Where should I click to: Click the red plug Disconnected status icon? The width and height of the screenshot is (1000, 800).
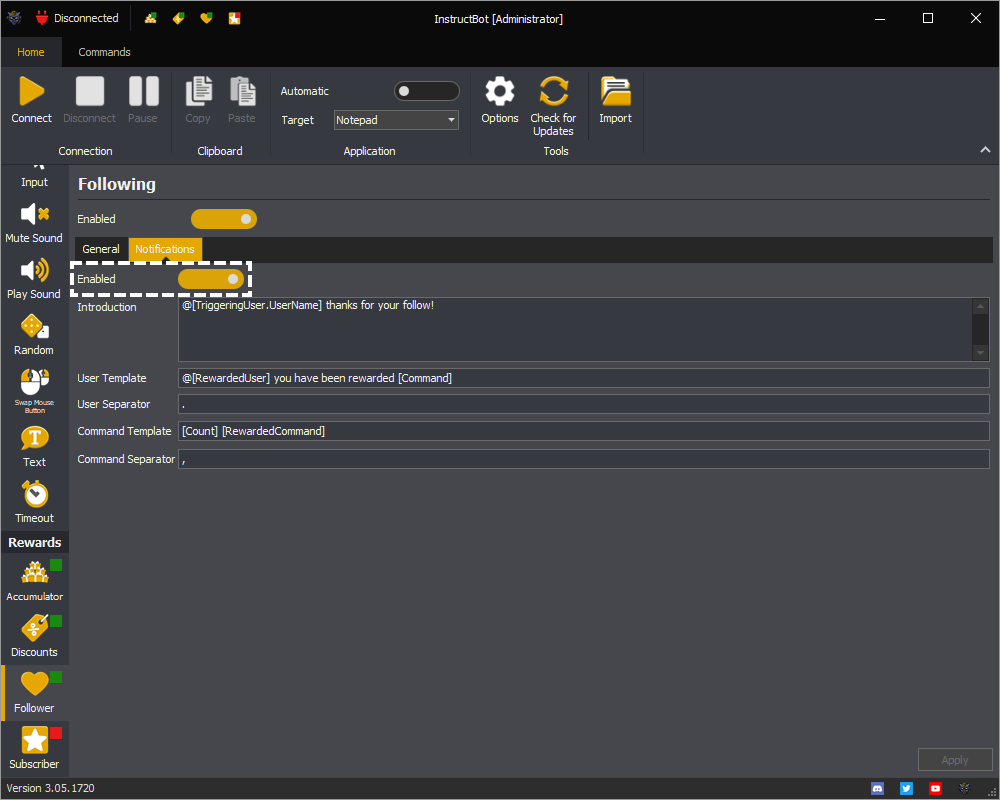pyautogui.click(x=41, y=19)
